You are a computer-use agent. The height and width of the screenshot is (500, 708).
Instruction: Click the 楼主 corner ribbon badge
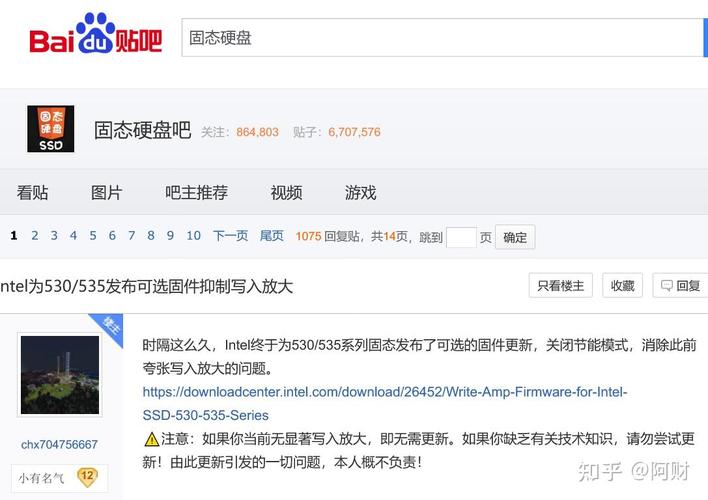tap(109, 327)
